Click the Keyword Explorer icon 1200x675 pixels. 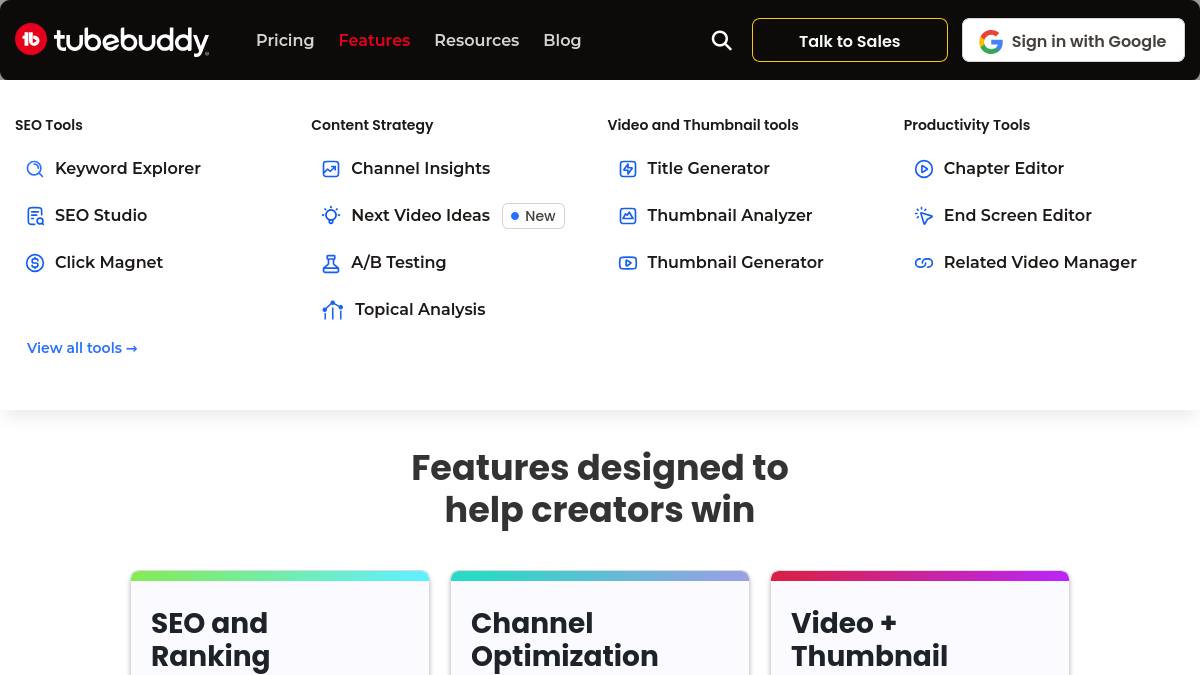(x=35, y=169)
